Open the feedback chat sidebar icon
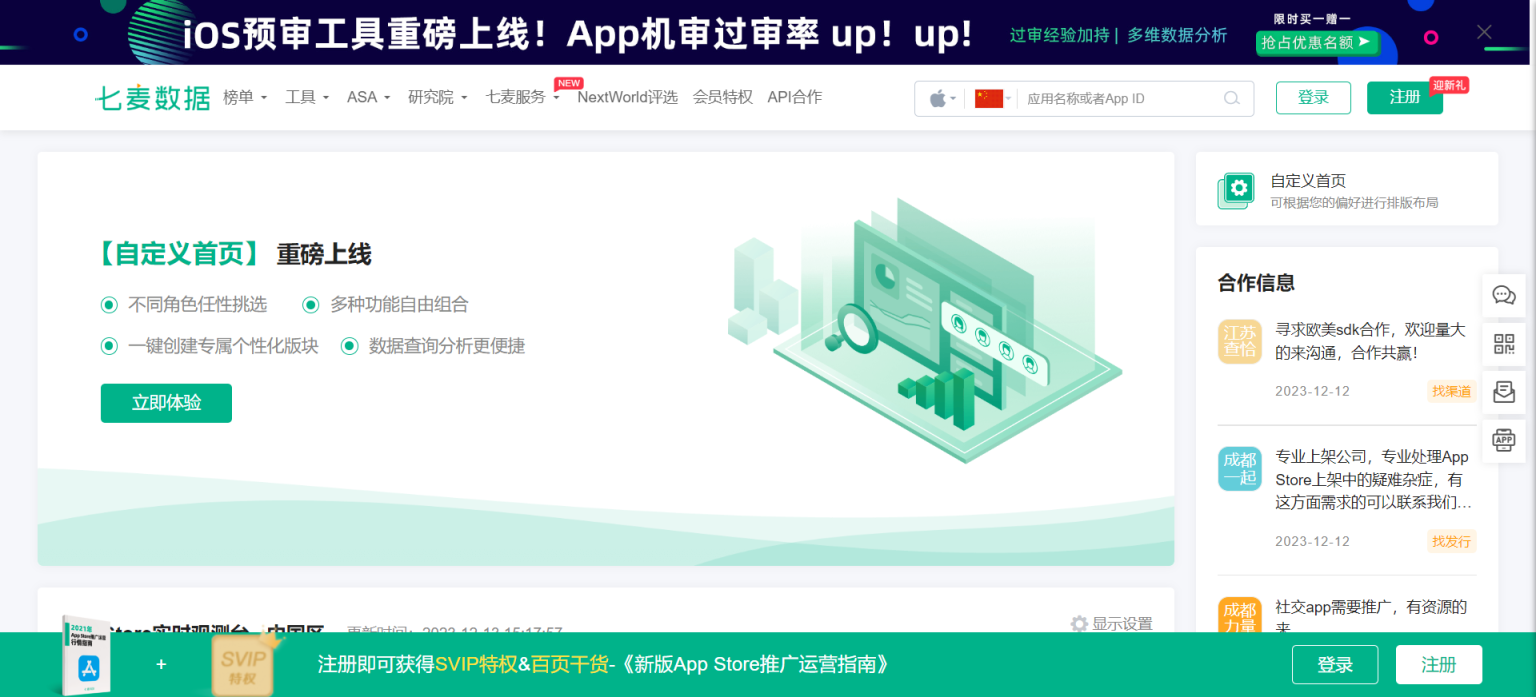This screenshot has height=697, width=1536. [1503, 295]
